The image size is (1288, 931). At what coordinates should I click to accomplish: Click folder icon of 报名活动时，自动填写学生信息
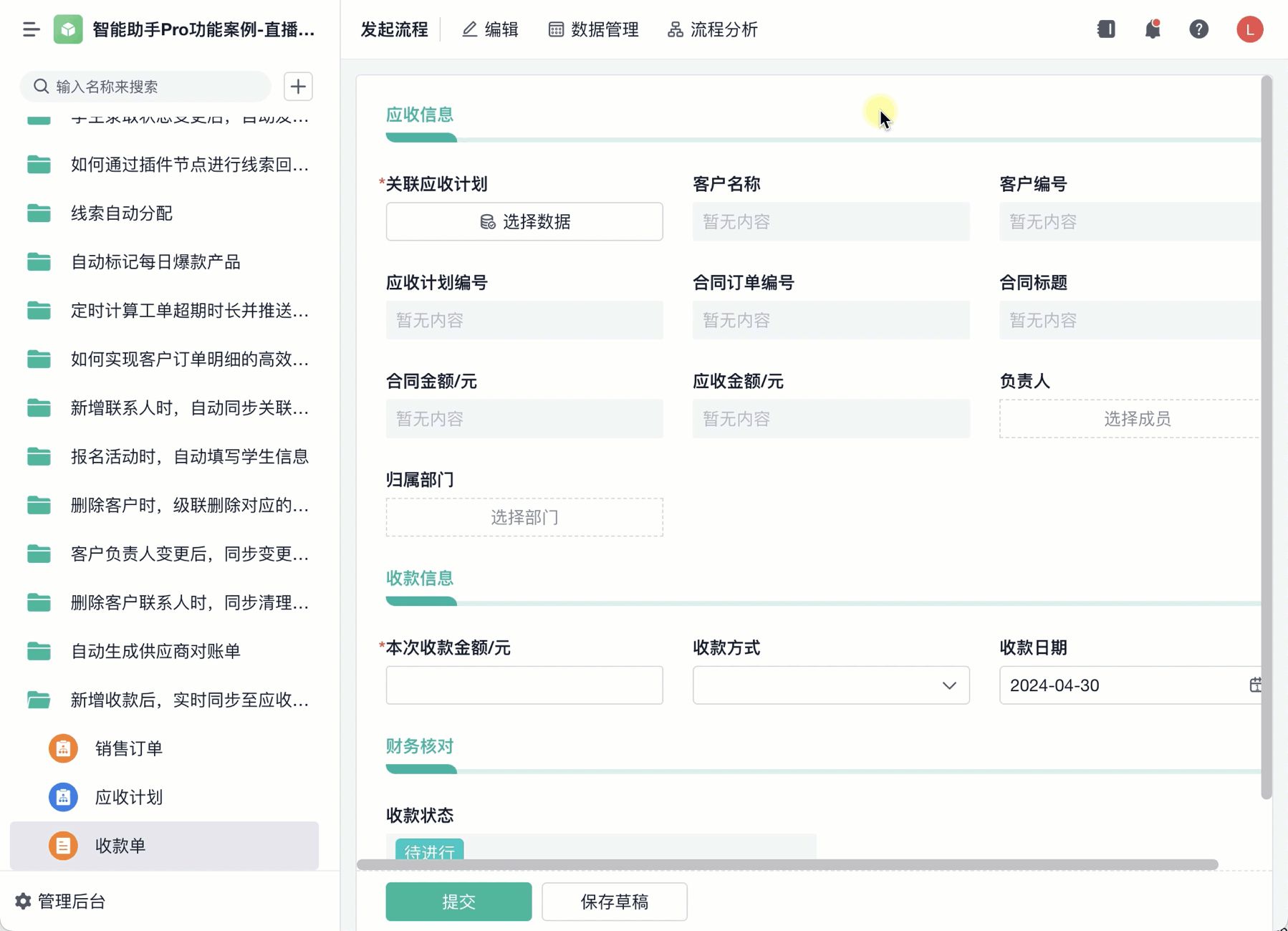39,456
